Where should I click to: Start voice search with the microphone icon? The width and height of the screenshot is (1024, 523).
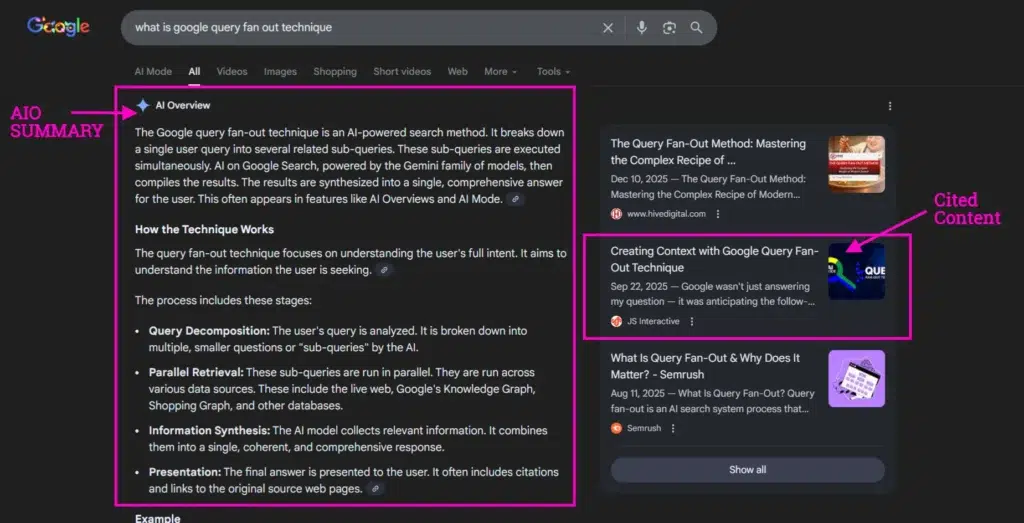point(642,28)
